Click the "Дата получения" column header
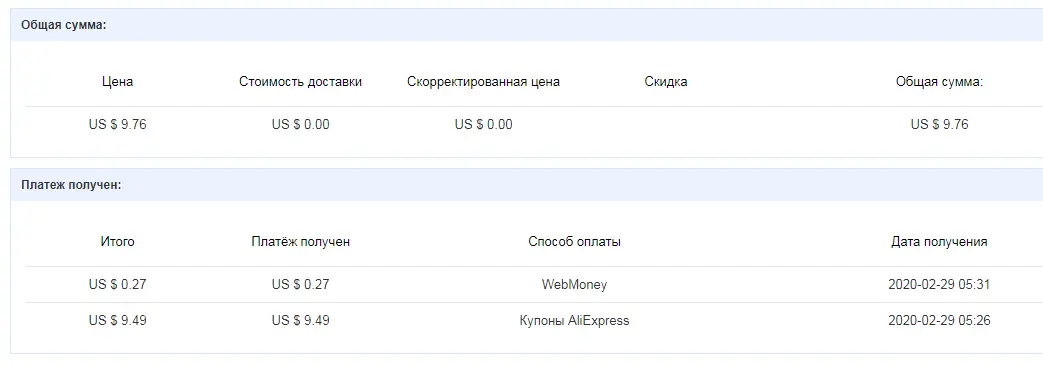The image size is (1043, 372). (x=939, y=242)
